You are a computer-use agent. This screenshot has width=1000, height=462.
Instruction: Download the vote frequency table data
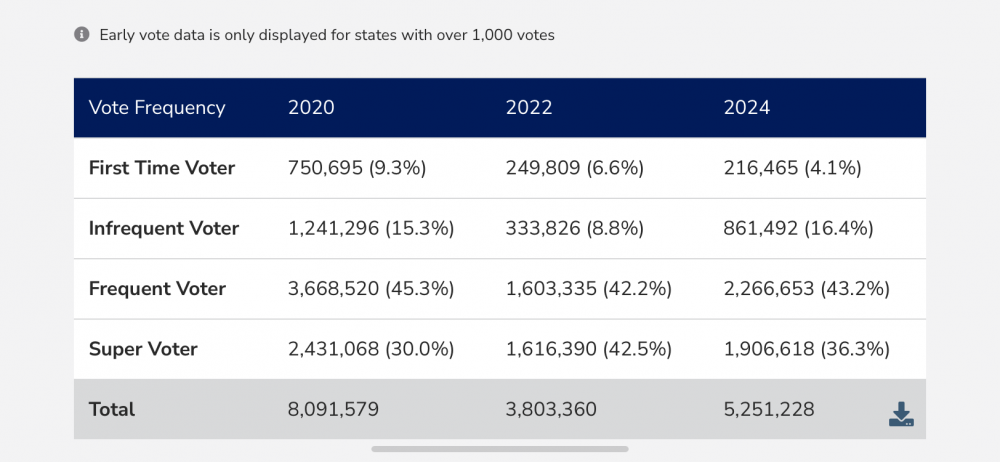(x=901, y=414)
